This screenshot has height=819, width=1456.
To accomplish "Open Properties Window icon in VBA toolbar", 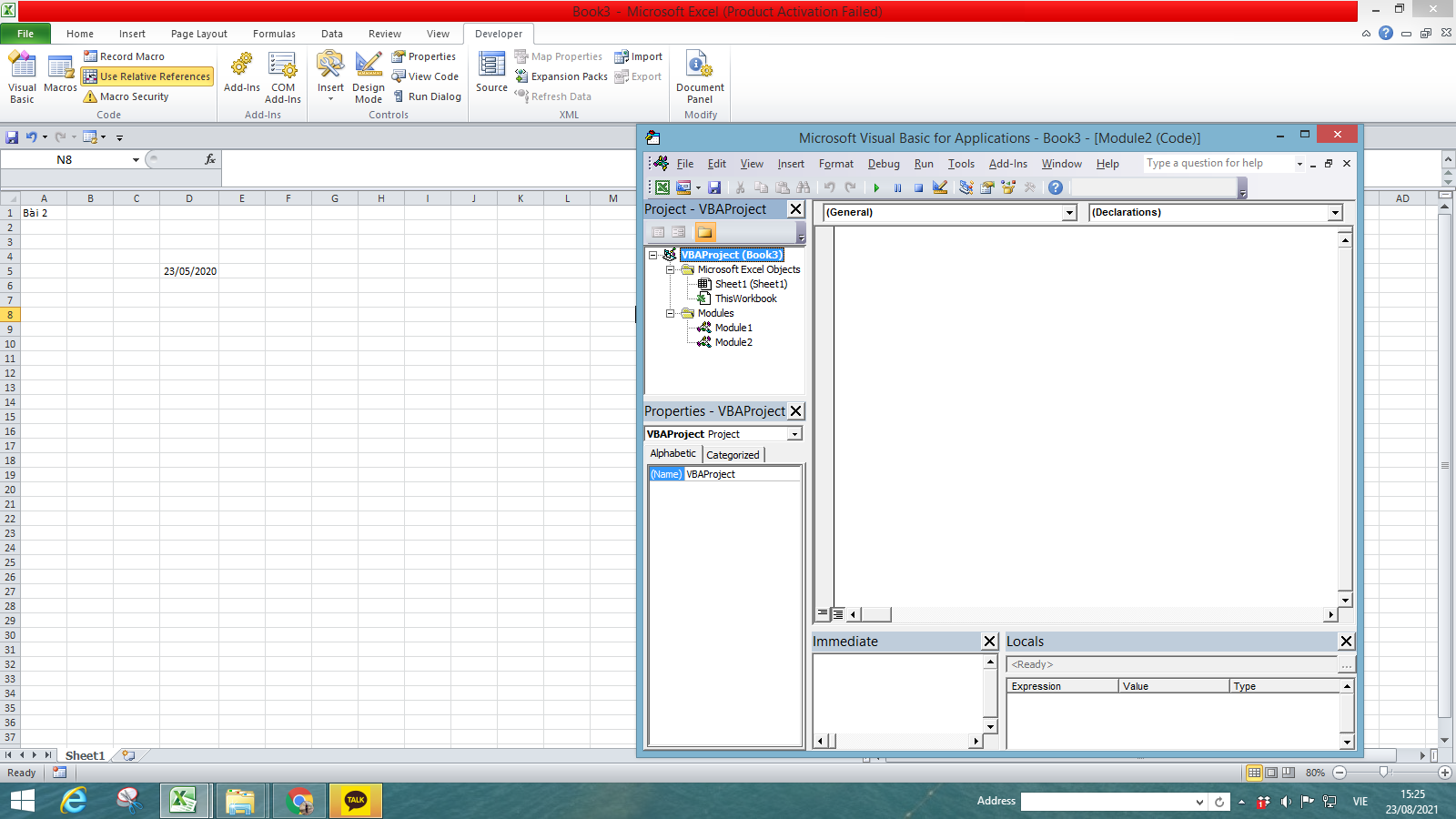I will click(x=987, y=187).
